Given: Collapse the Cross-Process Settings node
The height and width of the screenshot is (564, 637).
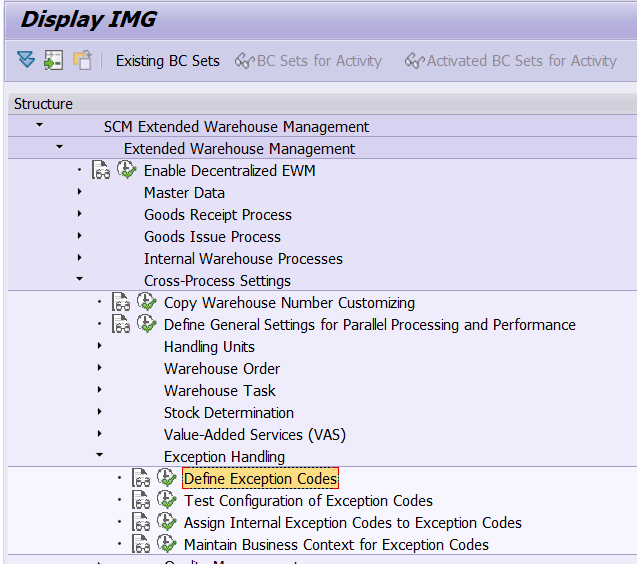Looking at the screenshot, I should point(80,280).
